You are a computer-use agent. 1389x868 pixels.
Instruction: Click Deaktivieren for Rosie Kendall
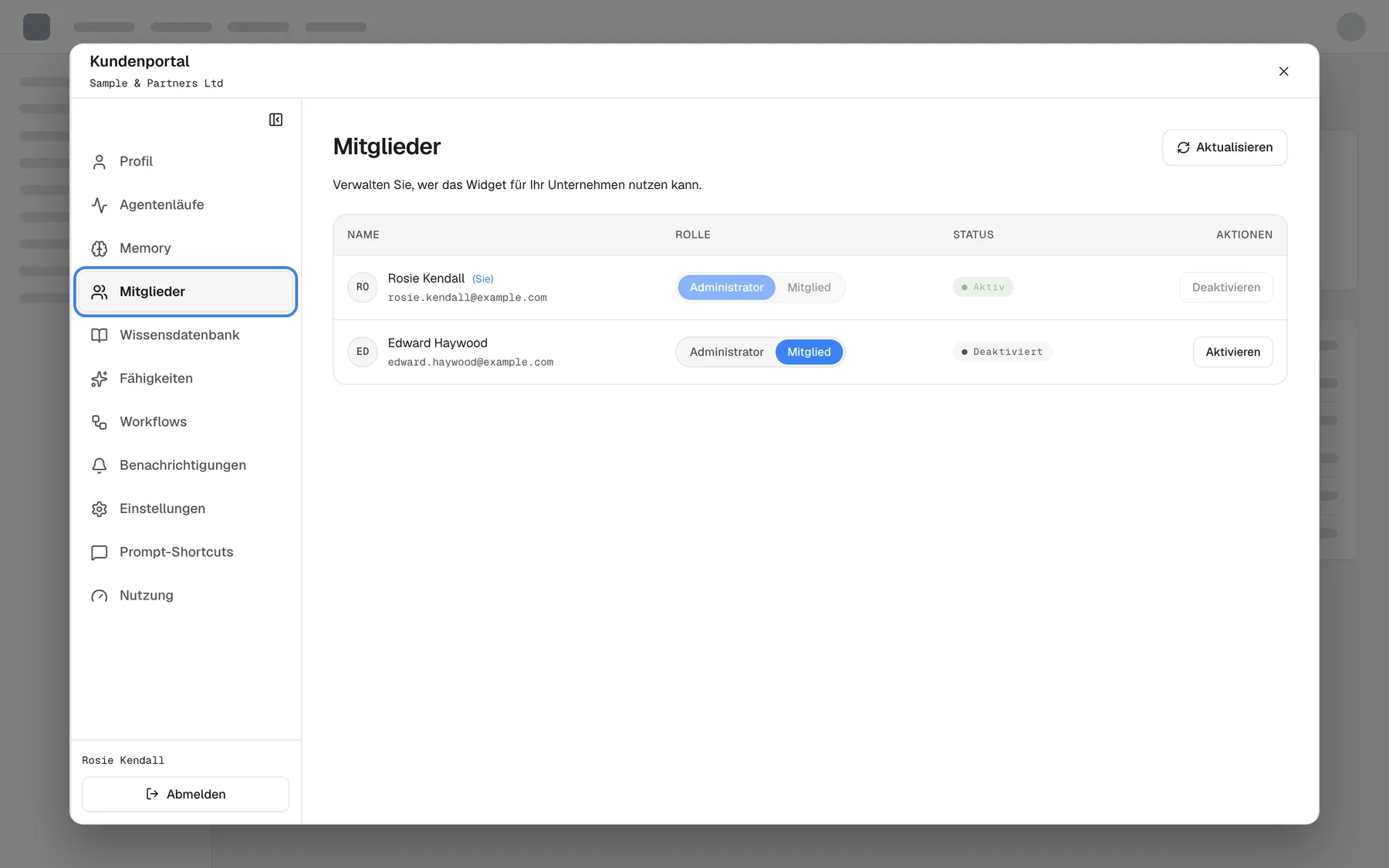(x=1226, y=287)
